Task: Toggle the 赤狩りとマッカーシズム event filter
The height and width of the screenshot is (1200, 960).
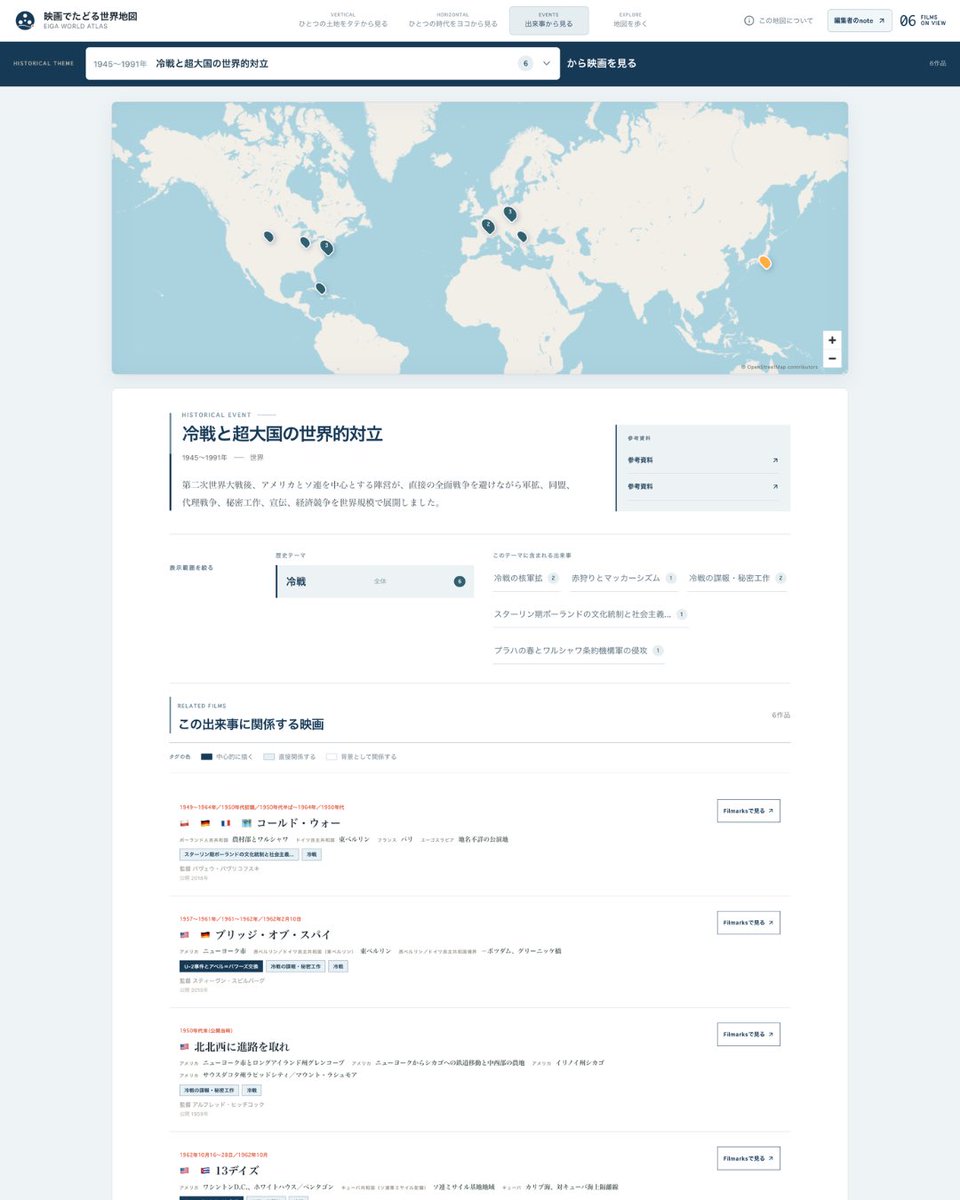Action: point(624,578)
